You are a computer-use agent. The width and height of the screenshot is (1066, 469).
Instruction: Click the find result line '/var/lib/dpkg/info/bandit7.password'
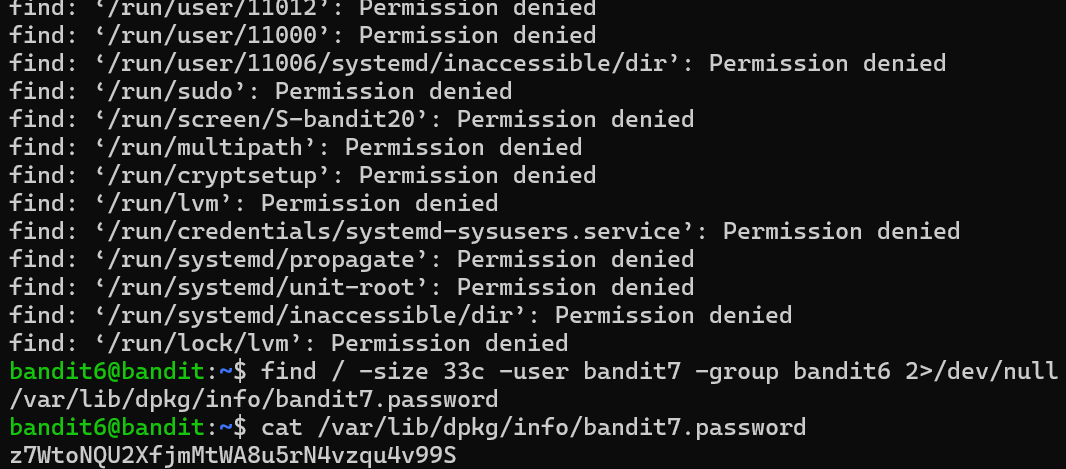tap(253, 400)
